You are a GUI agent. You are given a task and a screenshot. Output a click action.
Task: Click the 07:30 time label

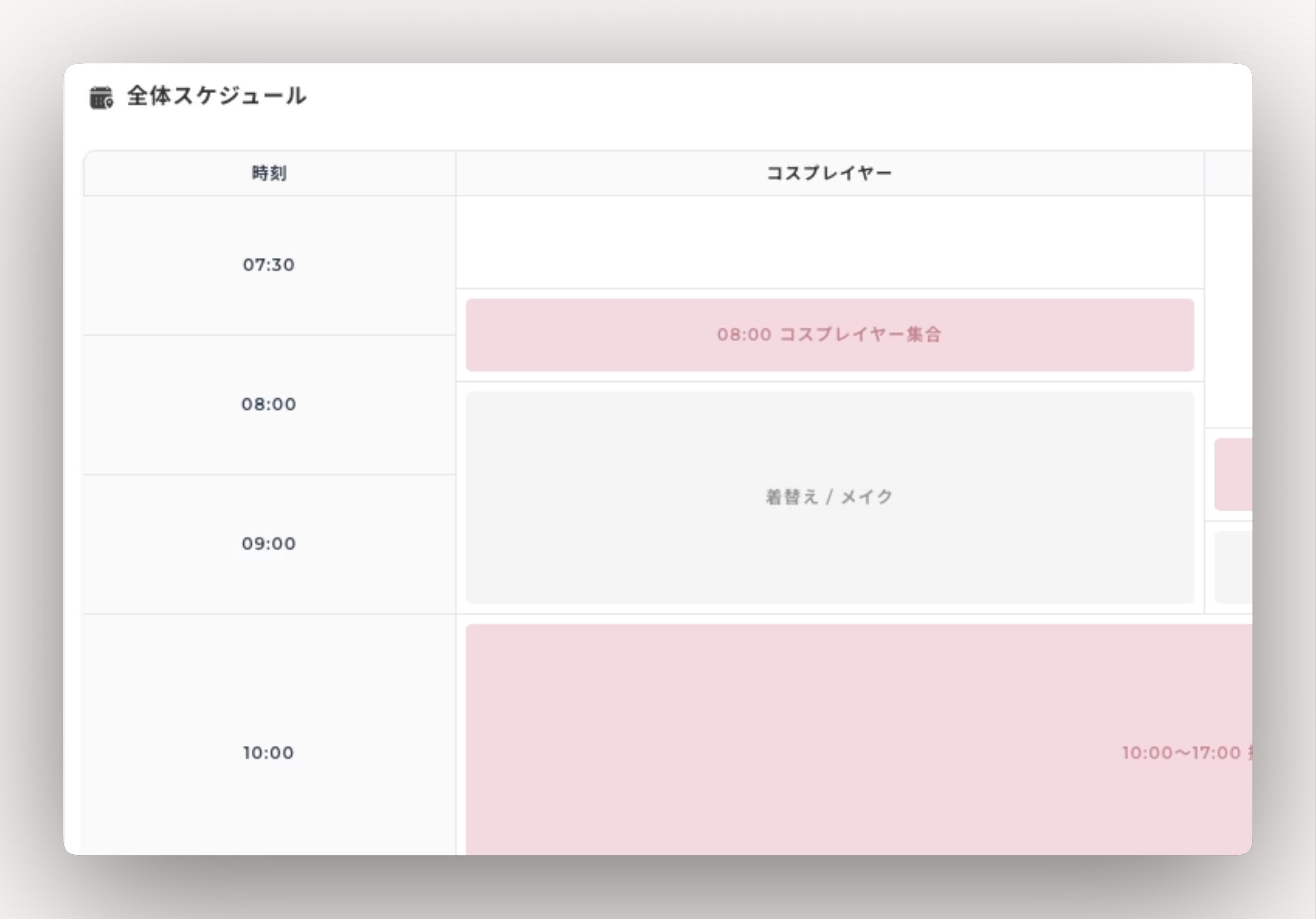click(x=267, y=265)
